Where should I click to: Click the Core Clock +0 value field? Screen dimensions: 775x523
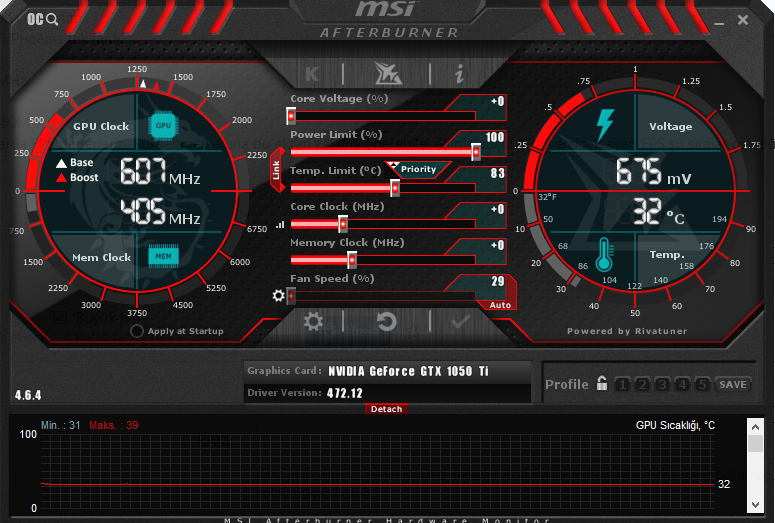tap(497, 210)
